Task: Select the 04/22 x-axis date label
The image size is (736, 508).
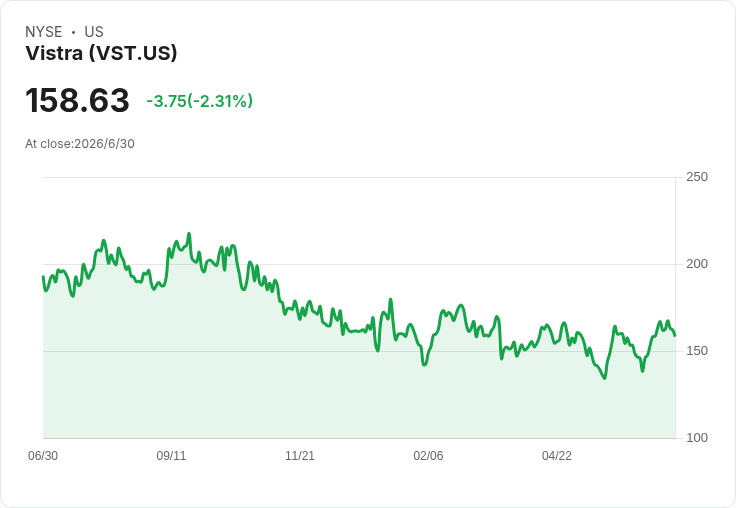Action: coord(557,455)
